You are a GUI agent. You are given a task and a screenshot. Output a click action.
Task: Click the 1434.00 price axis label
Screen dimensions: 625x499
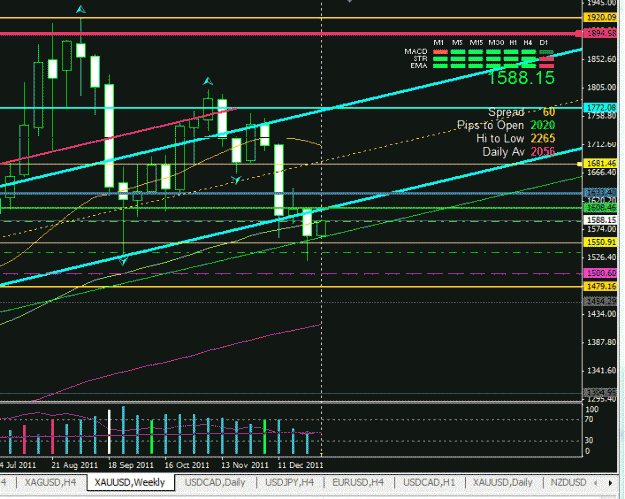pos(601,314)
